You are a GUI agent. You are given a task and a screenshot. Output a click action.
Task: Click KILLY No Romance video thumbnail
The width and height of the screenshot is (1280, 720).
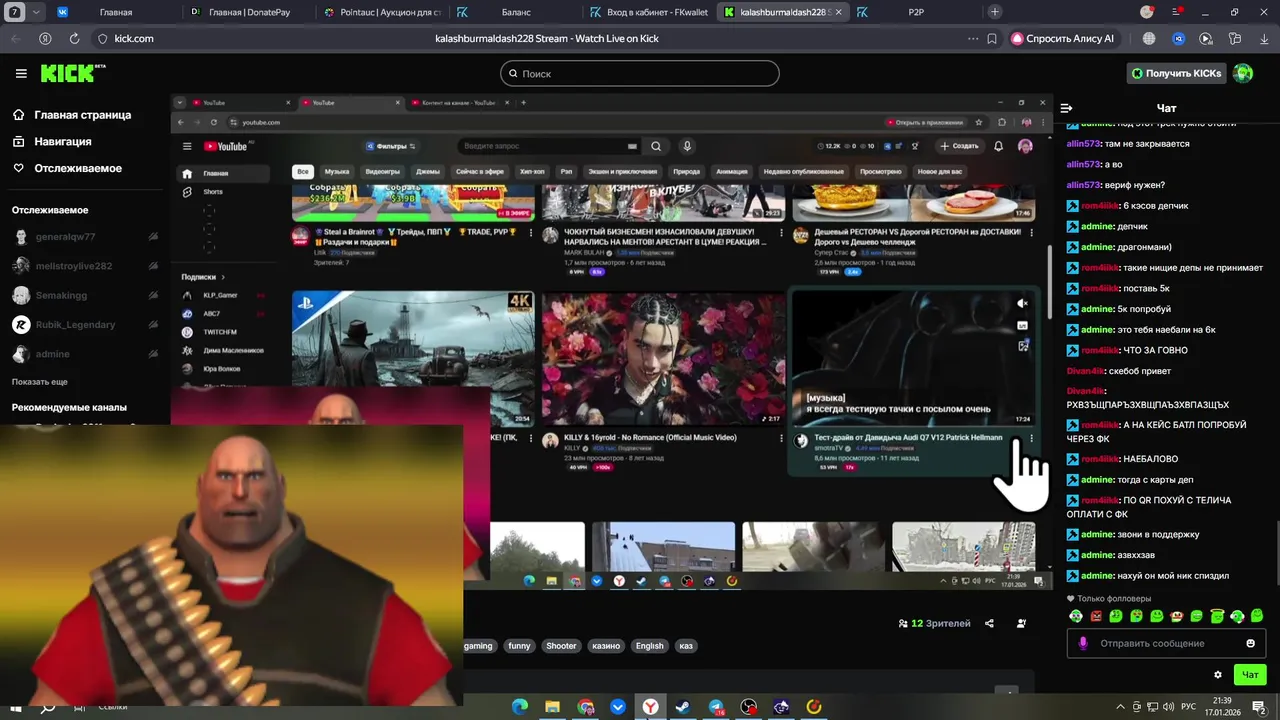pyautogui.click(x=663, y=358)
